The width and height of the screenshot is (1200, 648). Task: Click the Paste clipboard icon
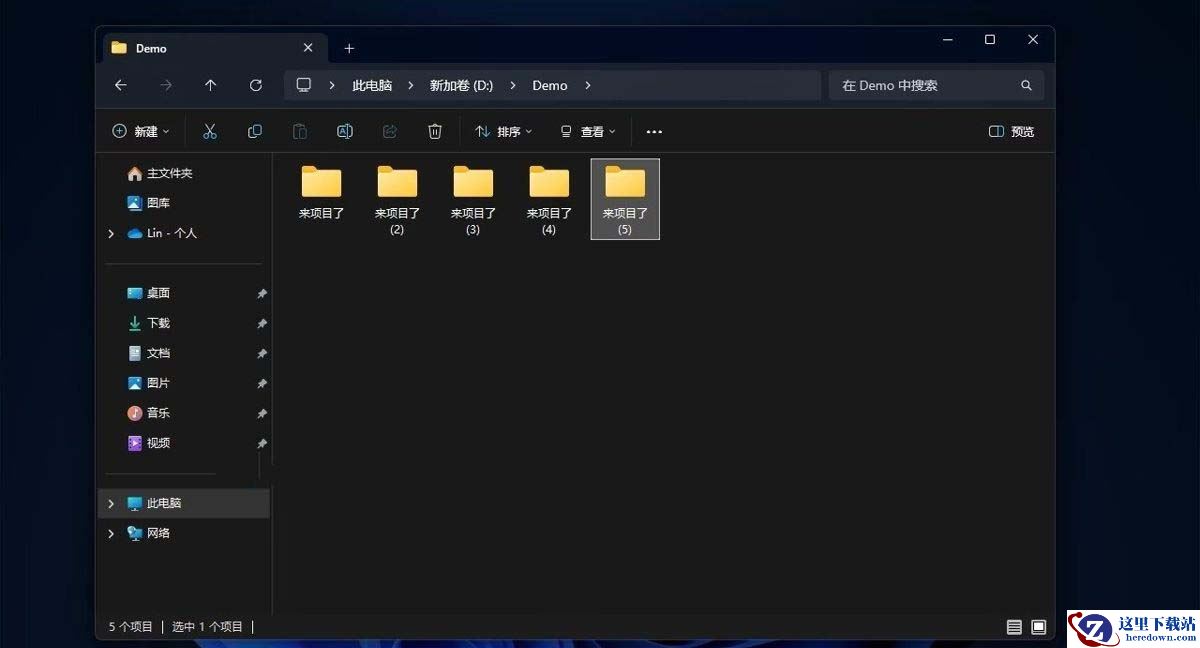(x=300, y=131)
